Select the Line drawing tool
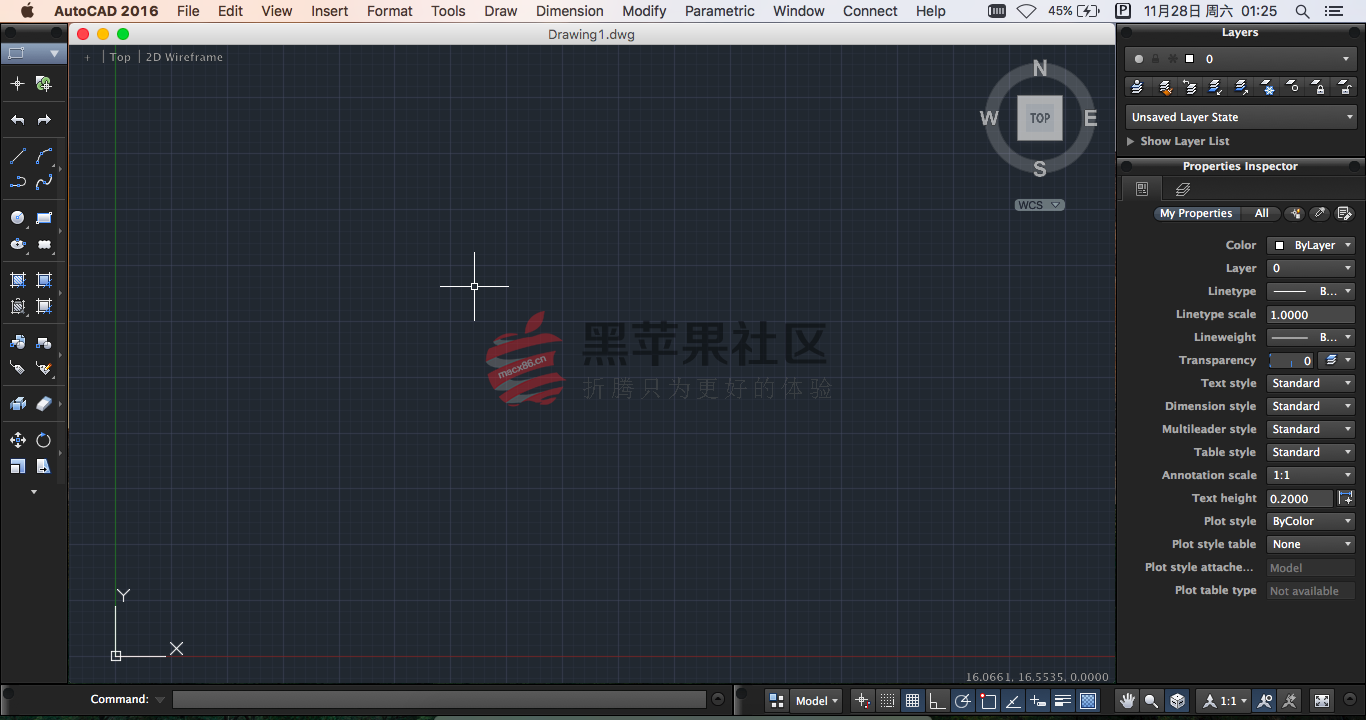The height and width of the screenshot is (720, 1366). pos(18,156)
